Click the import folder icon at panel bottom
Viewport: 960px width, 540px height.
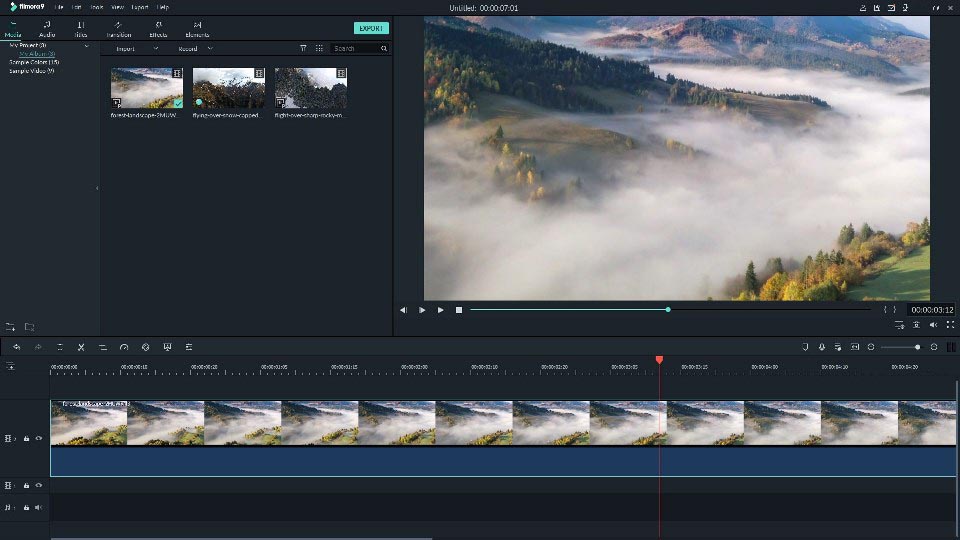(29, 327)
